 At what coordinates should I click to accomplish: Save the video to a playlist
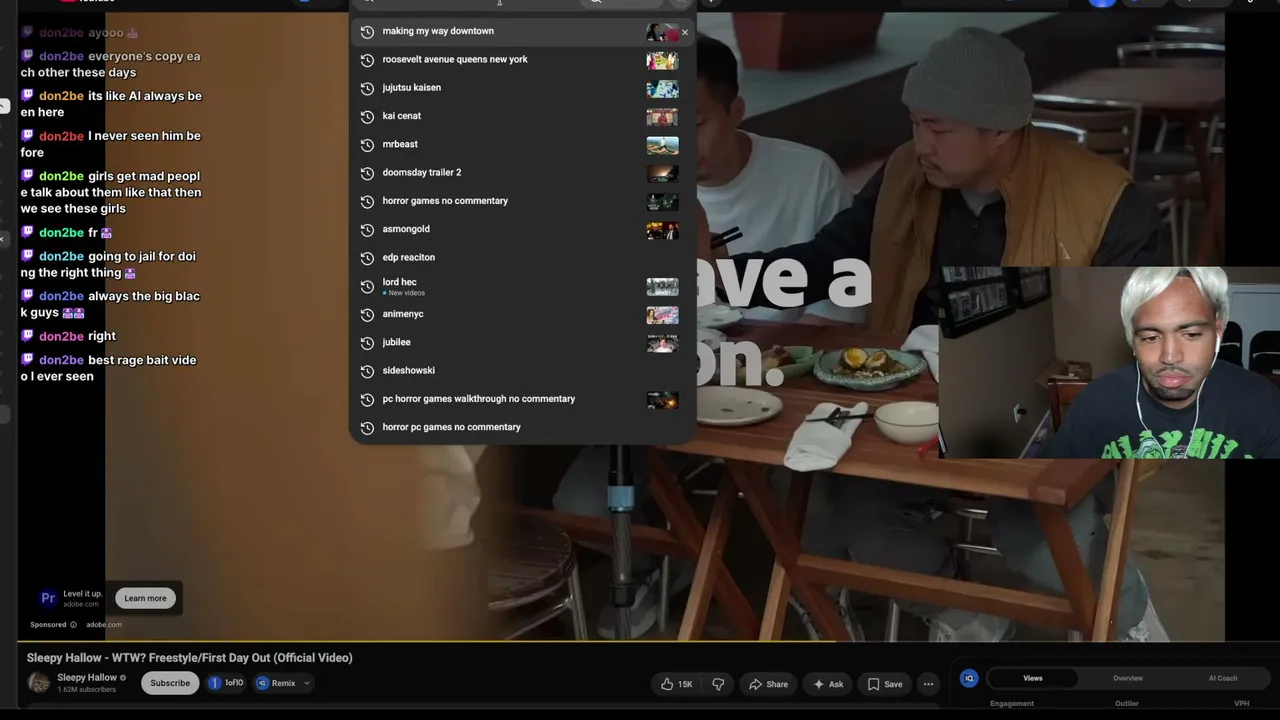[x=884, y=684]
